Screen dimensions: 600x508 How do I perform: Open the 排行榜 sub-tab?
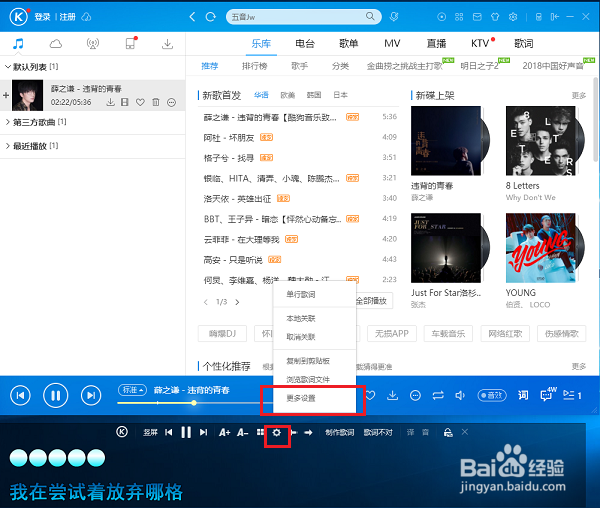(x=254, y=66)
